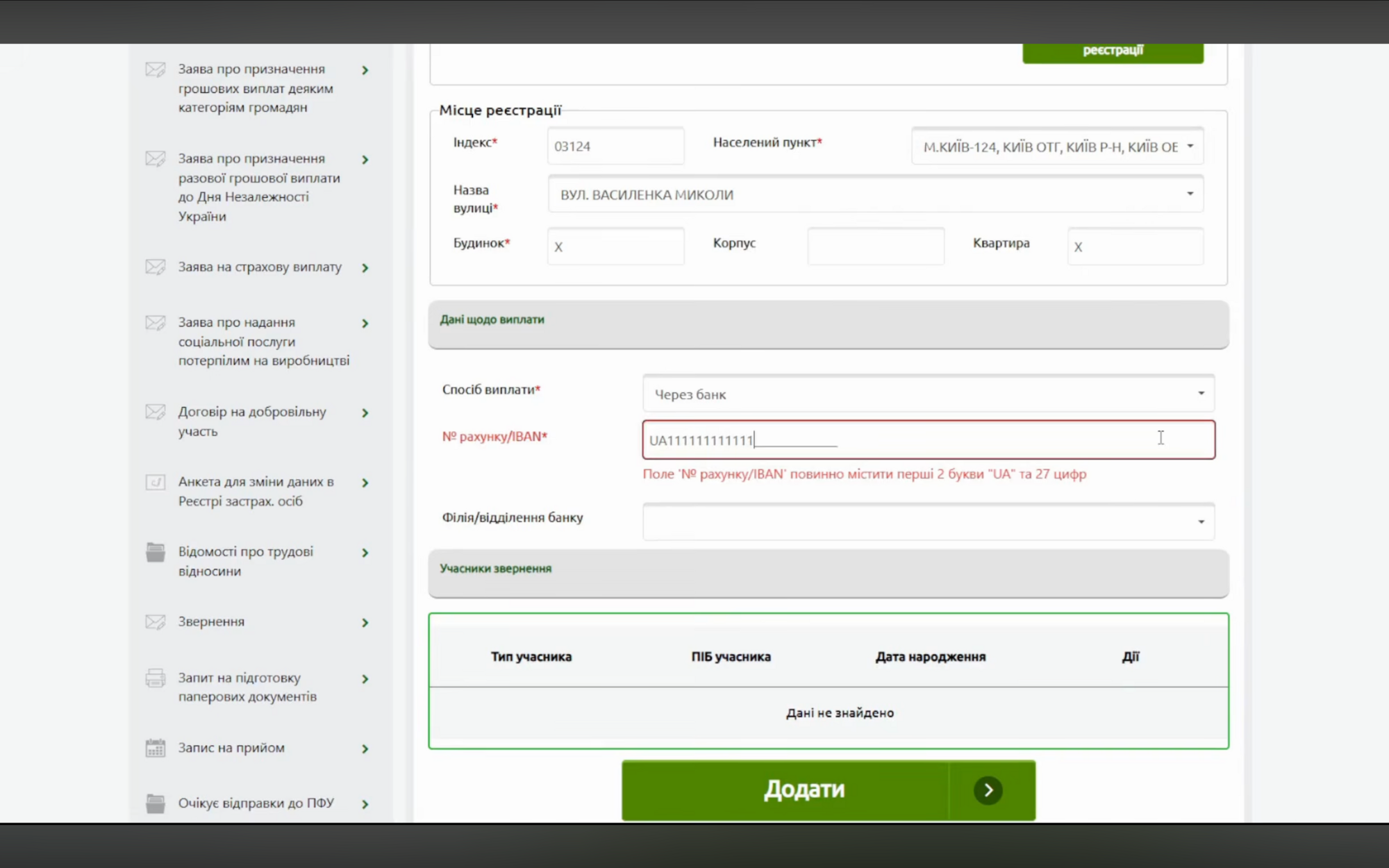This screenshot has width=1389, height=868.
Task: Click inside the IBAN account number field
Action: coord(929,440)
